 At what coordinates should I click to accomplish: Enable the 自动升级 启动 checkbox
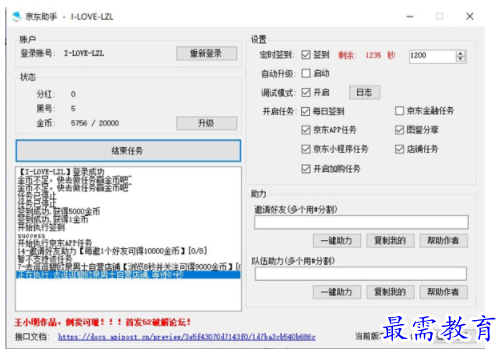point(306,73)
